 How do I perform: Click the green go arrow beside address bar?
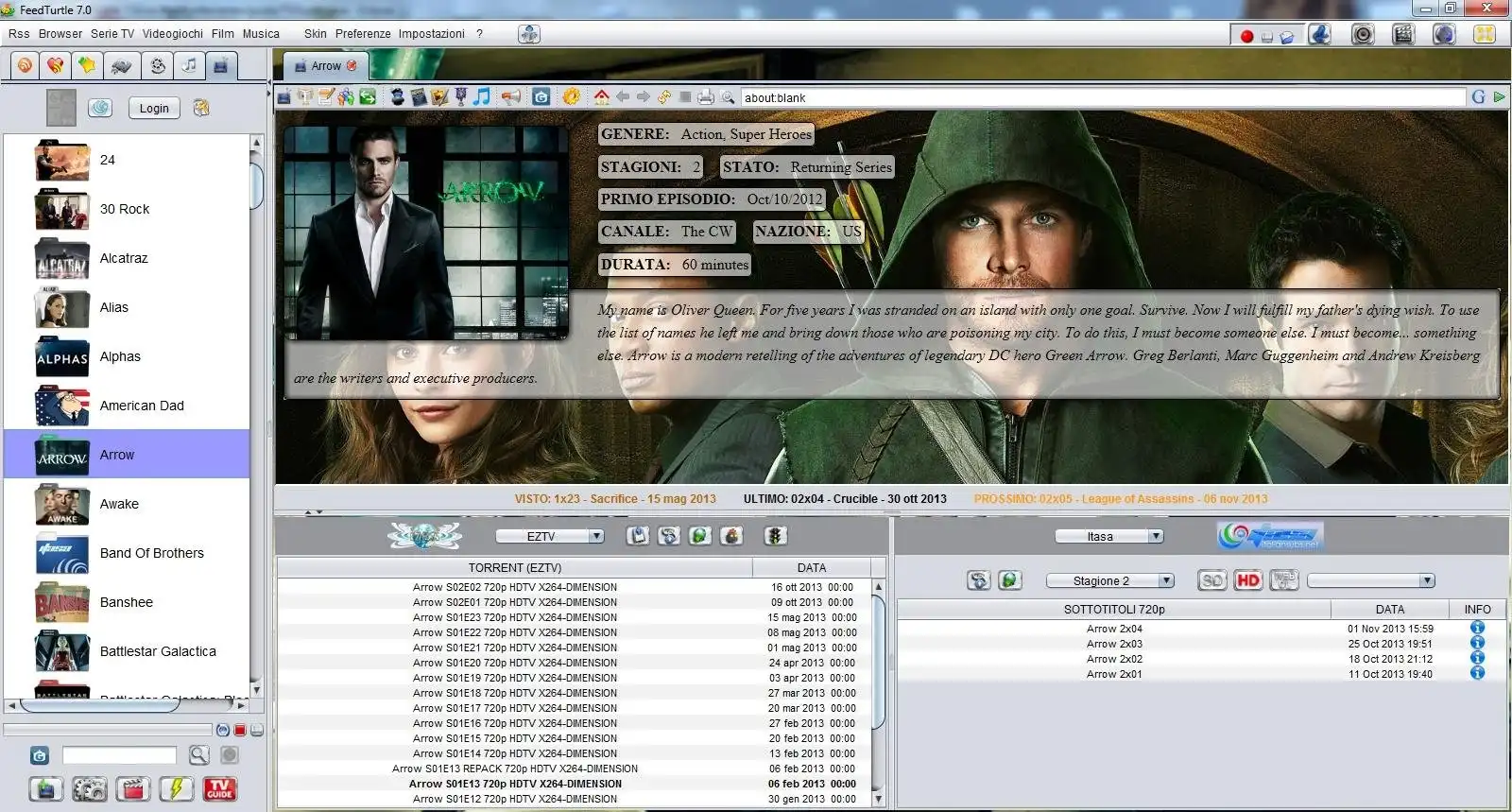click(x=1500, y=97)
